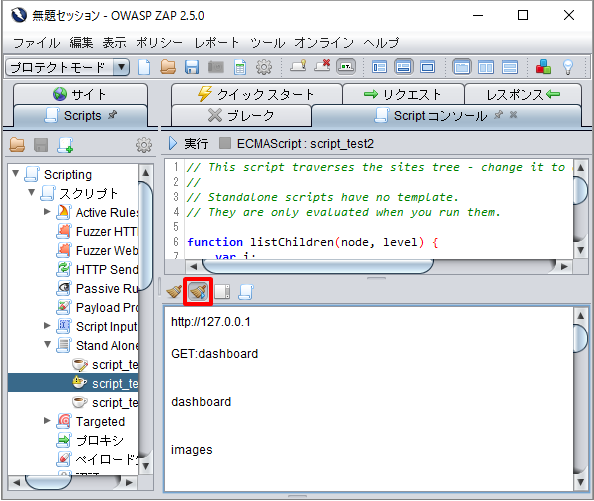
Task: Select the HTTP Sender tree item
Action: 97,269
